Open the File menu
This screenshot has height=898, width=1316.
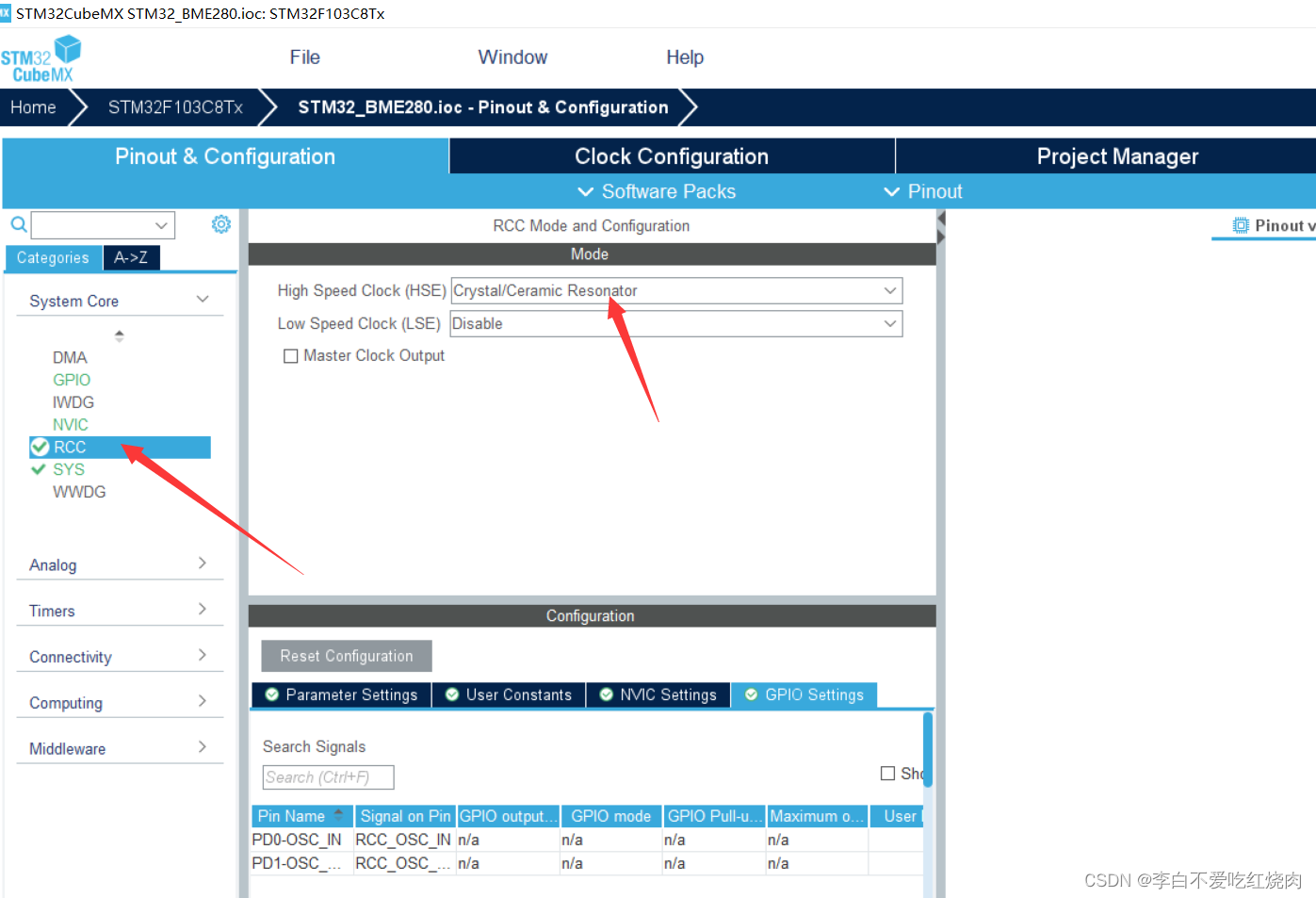(305, 57)
